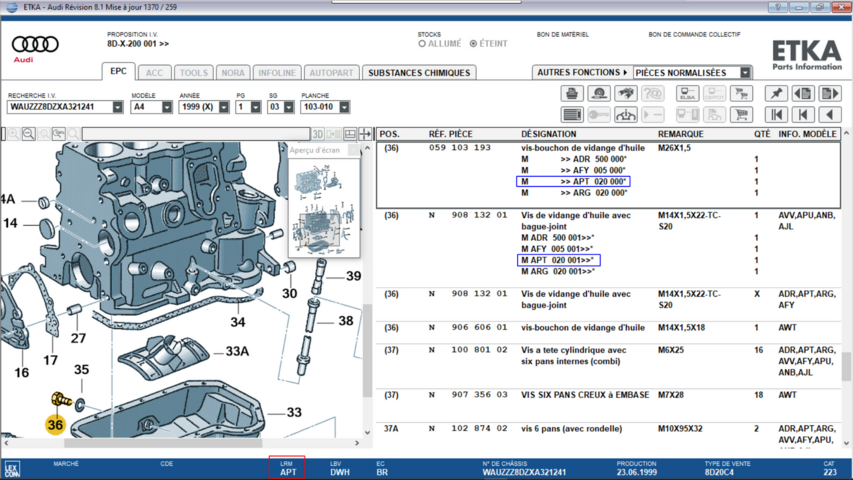Click the single shopping cart icon

click(741, 115)
